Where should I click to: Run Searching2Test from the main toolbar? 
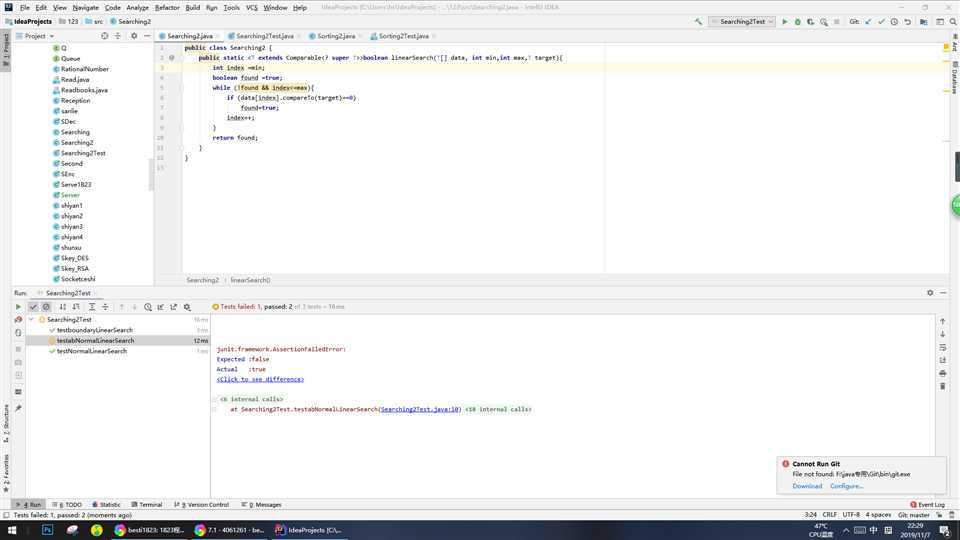coord(785,21)
